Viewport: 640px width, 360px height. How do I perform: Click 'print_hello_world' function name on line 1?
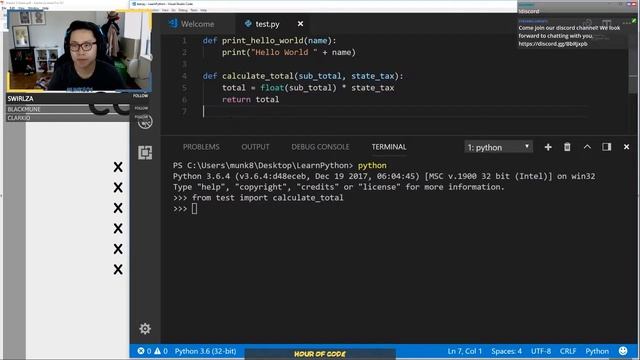pyautogui.click(x=263, y=40)
